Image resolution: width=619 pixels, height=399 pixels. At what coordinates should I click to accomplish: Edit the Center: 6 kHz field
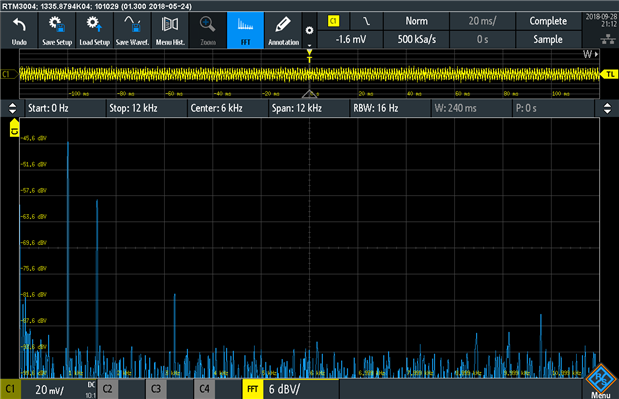click(x=228, y=108)
